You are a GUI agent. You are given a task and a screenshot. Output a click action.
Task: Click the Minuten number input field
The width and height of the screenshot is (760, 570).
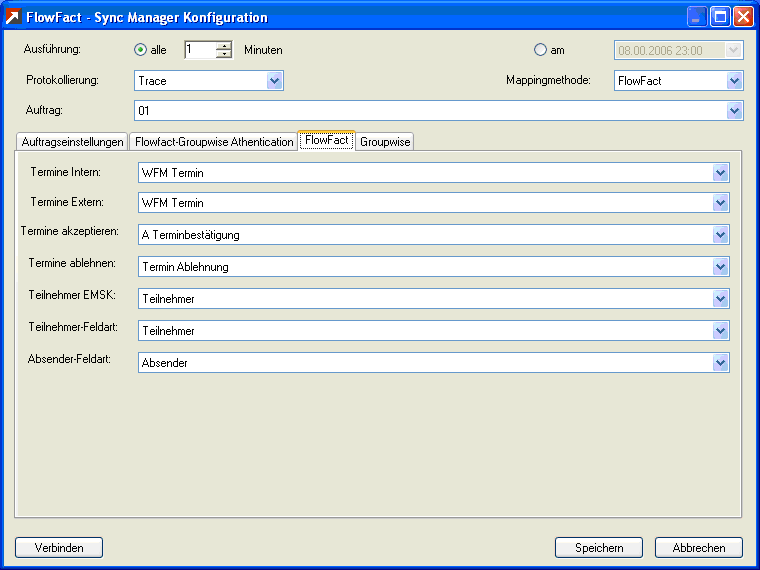199,50
